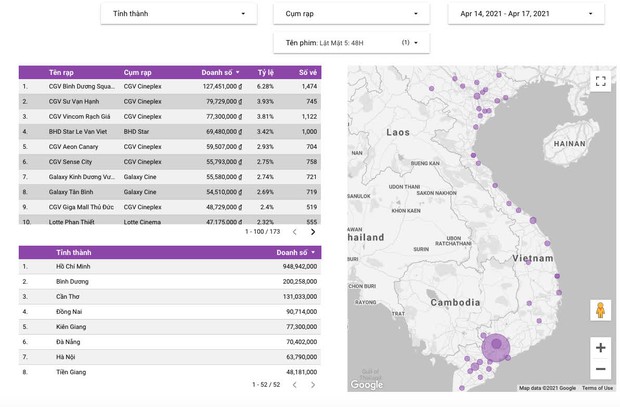620x407 pixels.
Task: Toggle map fullscreen view
Action: 600,81
